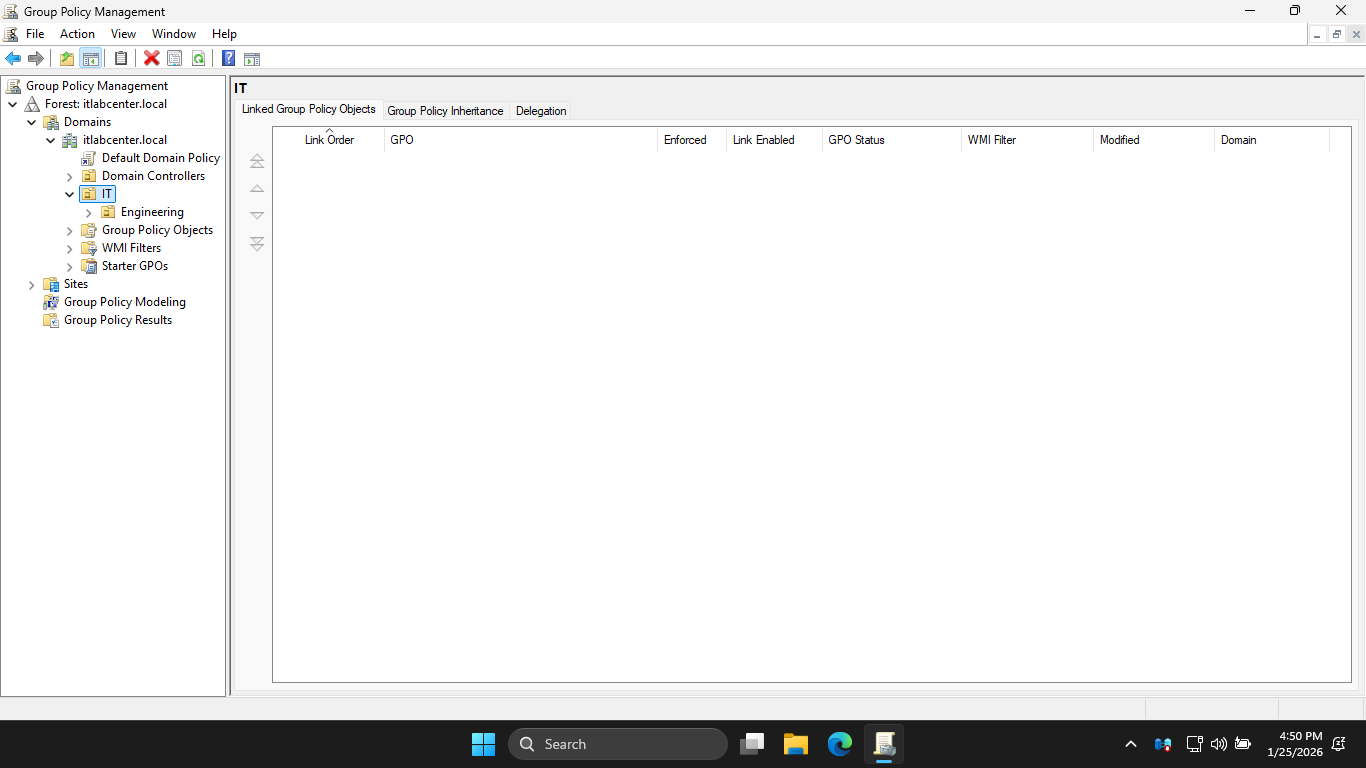Open Help using the question mark icon

229,59
